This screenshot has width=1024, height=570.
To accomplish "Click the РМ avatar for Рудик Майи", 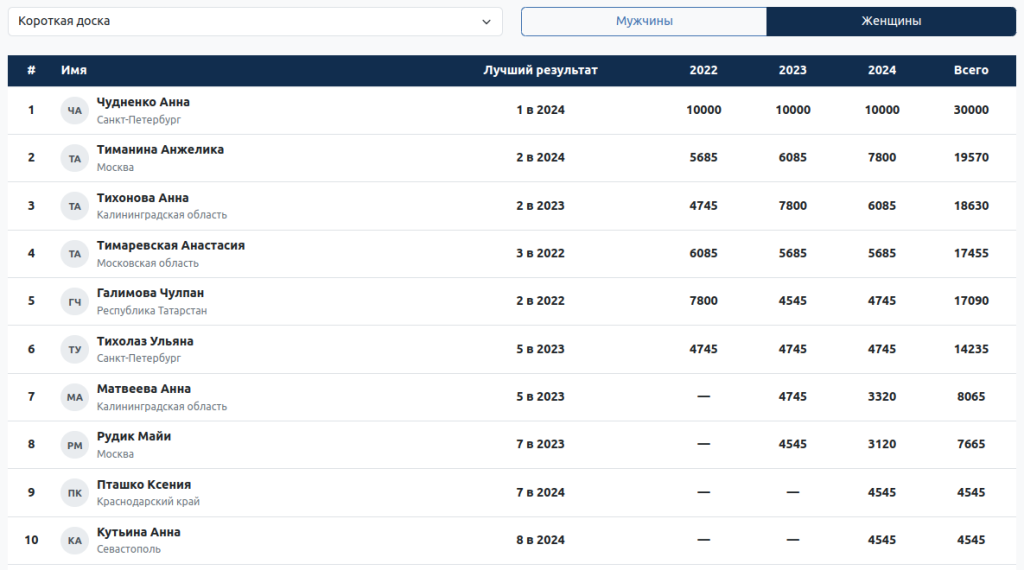I will point(75,445).
